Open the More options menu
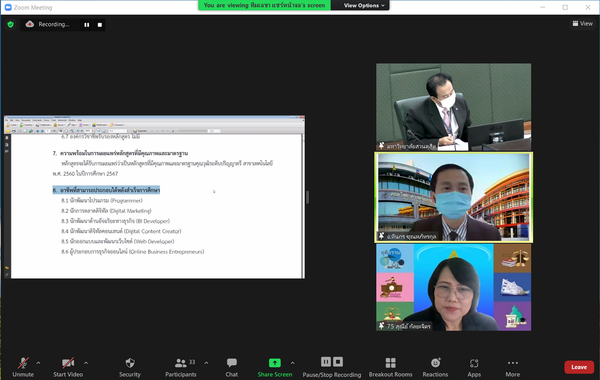Screen dimensions: 600x380 pos(512,367)
